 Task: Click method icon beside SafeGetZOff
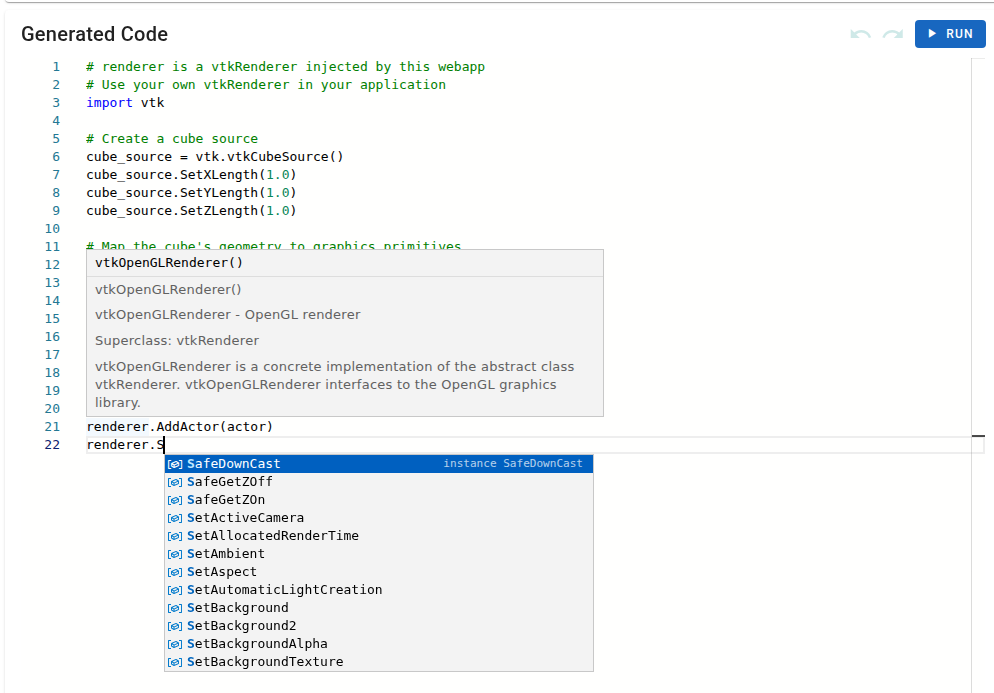(175, 483)
